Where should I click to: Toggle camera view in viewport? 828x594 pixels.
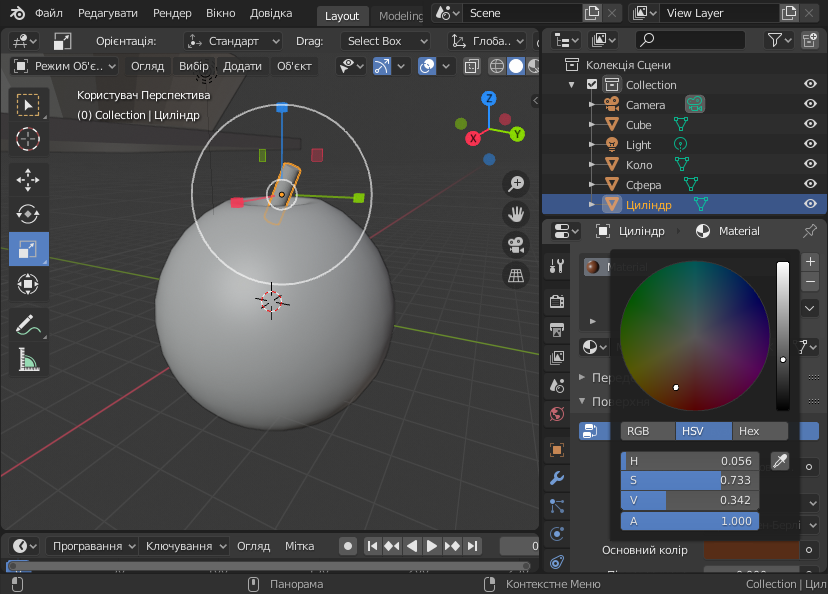[516, 244]
